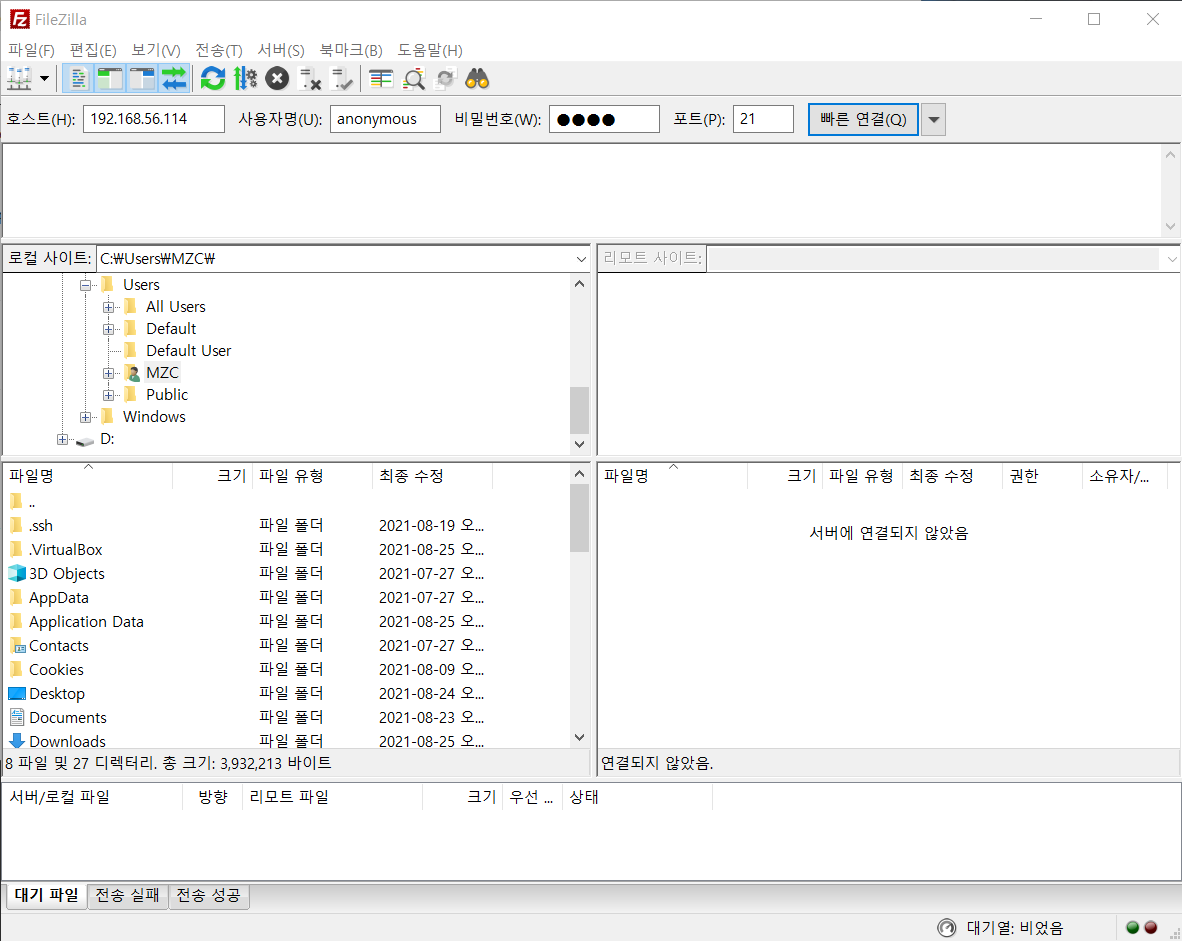The height and width of the screenshot is (941, 1182).
Task: Click the 빠른 연결 quick connect button
Action: click(x=863, y=119)
